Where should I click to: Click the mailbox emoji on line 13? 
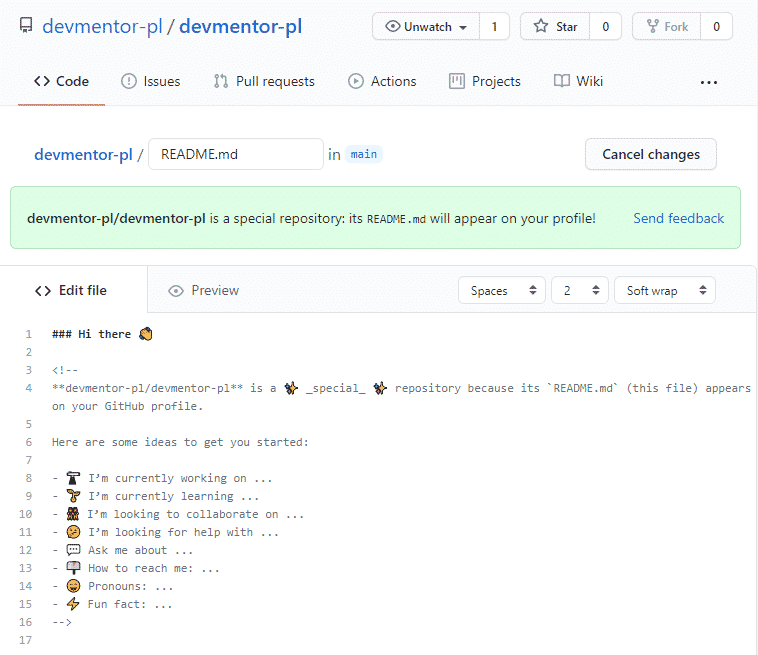(x=73, y=568)
